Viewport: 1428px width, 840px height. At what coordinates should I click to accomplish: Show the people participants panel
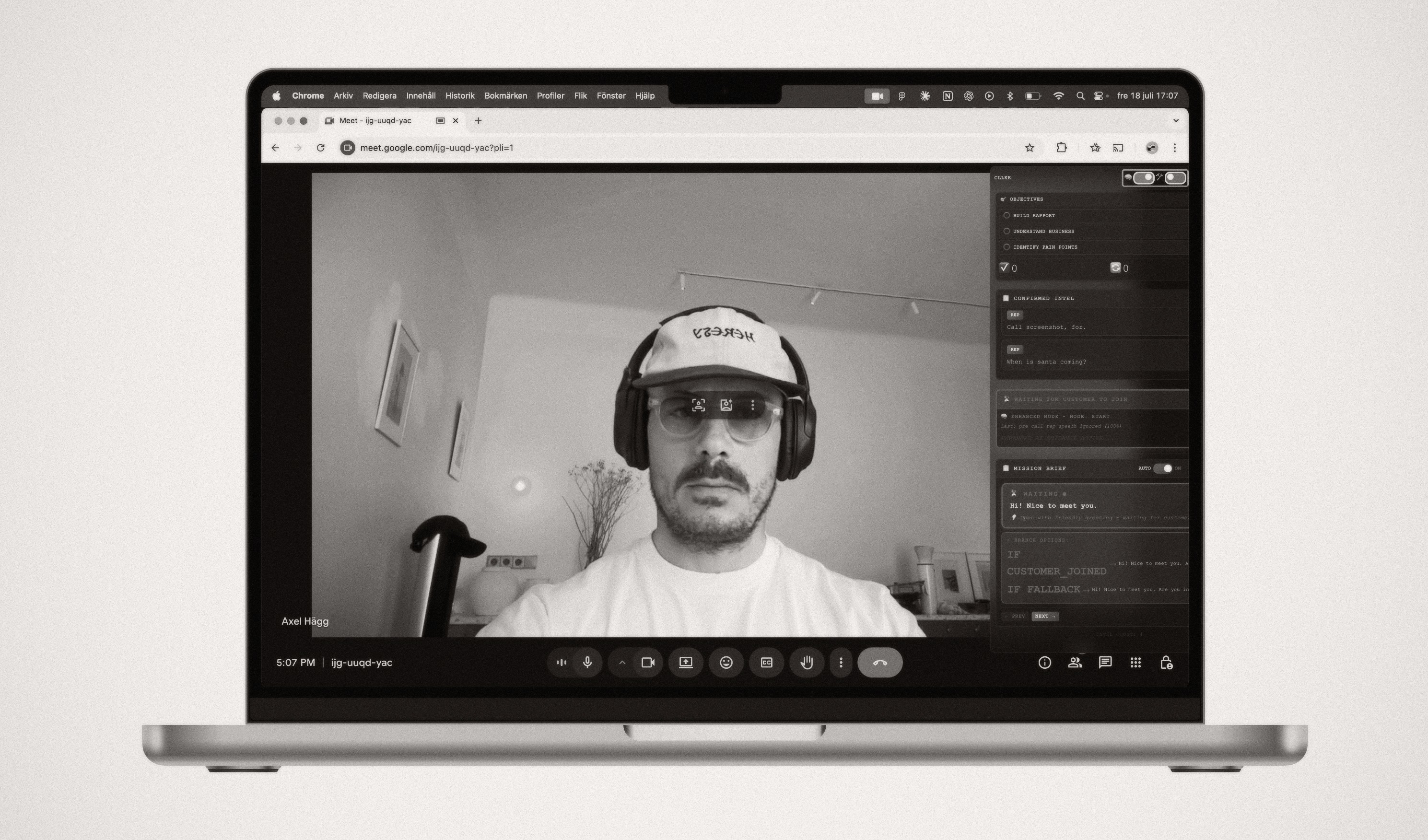coord(1075,662)
